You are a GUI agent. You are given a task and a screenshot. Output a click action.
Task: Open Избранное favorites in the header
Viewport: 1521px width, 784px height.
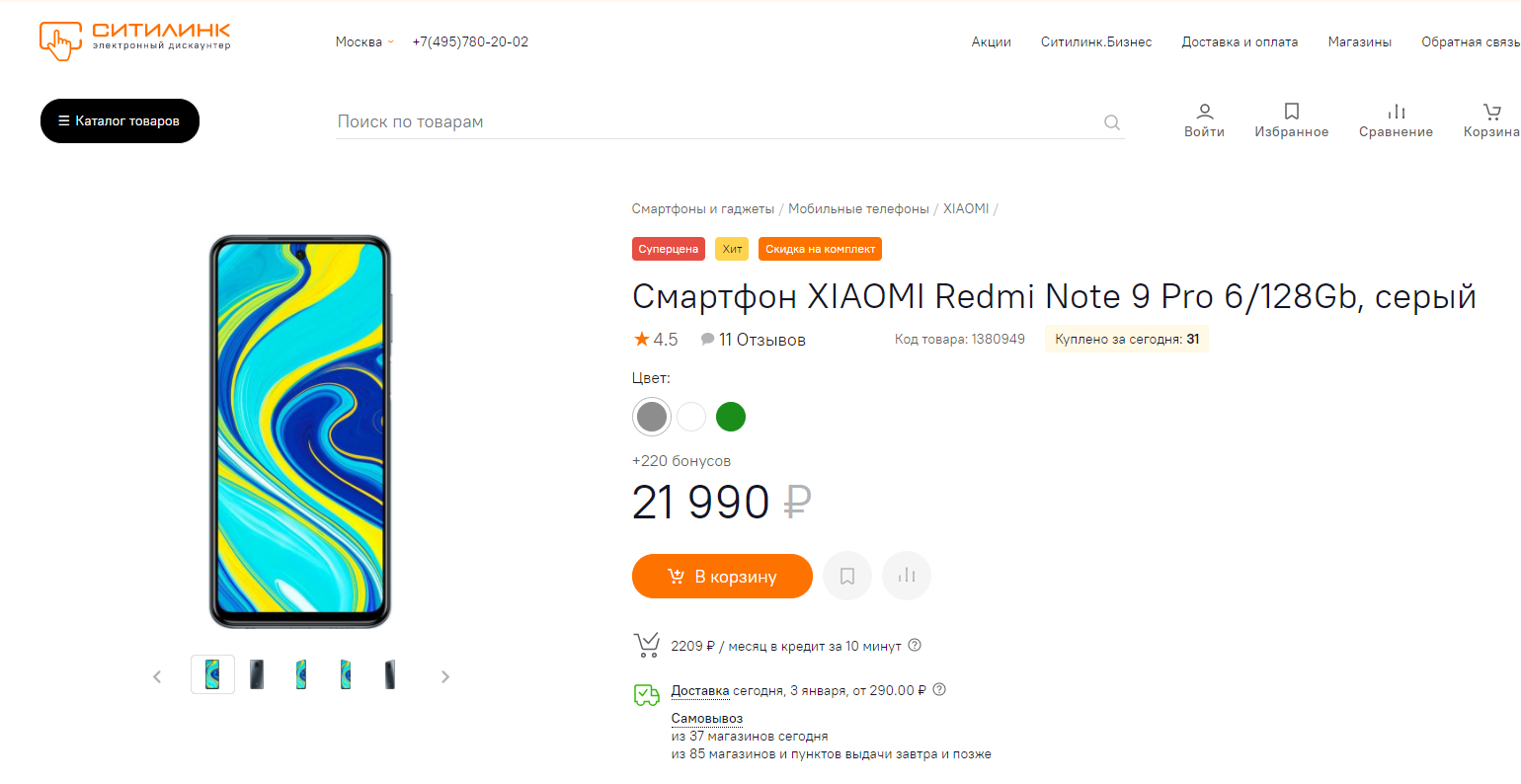coord(1291,120)
